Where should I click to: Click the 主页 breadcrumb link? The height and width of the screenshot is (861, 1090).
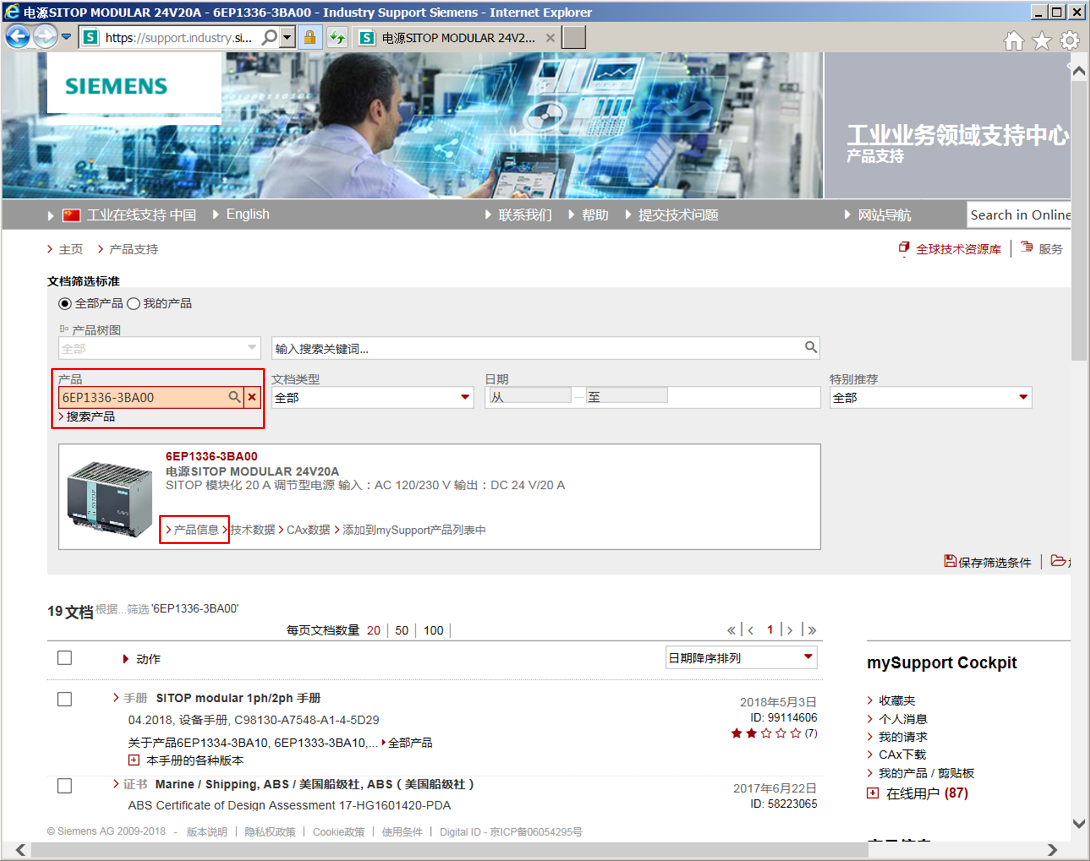pyautogui.click(x=70, y=249)
